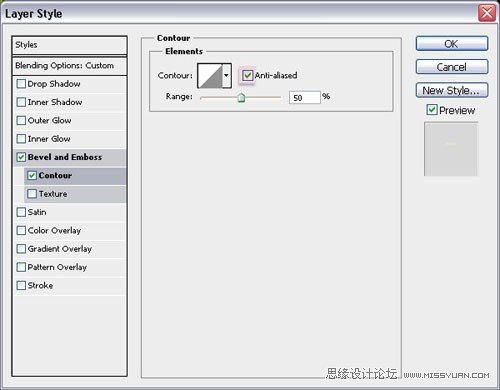The width and height of the screenshot is (500, 390).
Task: Select the Texture sub-item label
Action: [53, 194]
